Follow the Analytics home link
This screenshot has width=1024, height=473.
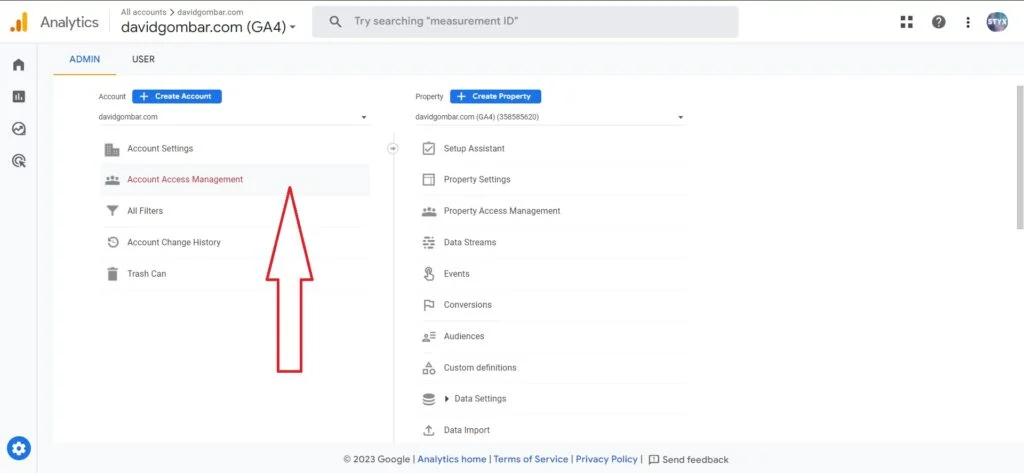click(452, 460)
